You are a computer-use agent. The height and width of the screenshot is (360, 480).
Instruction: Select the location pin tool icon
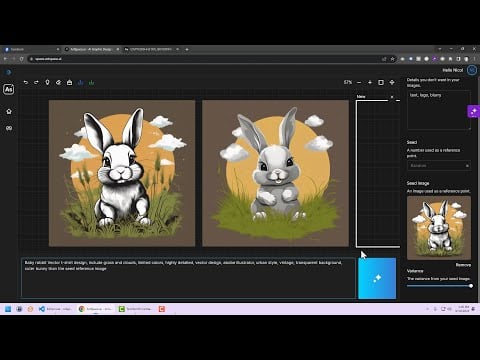point(47,82)
